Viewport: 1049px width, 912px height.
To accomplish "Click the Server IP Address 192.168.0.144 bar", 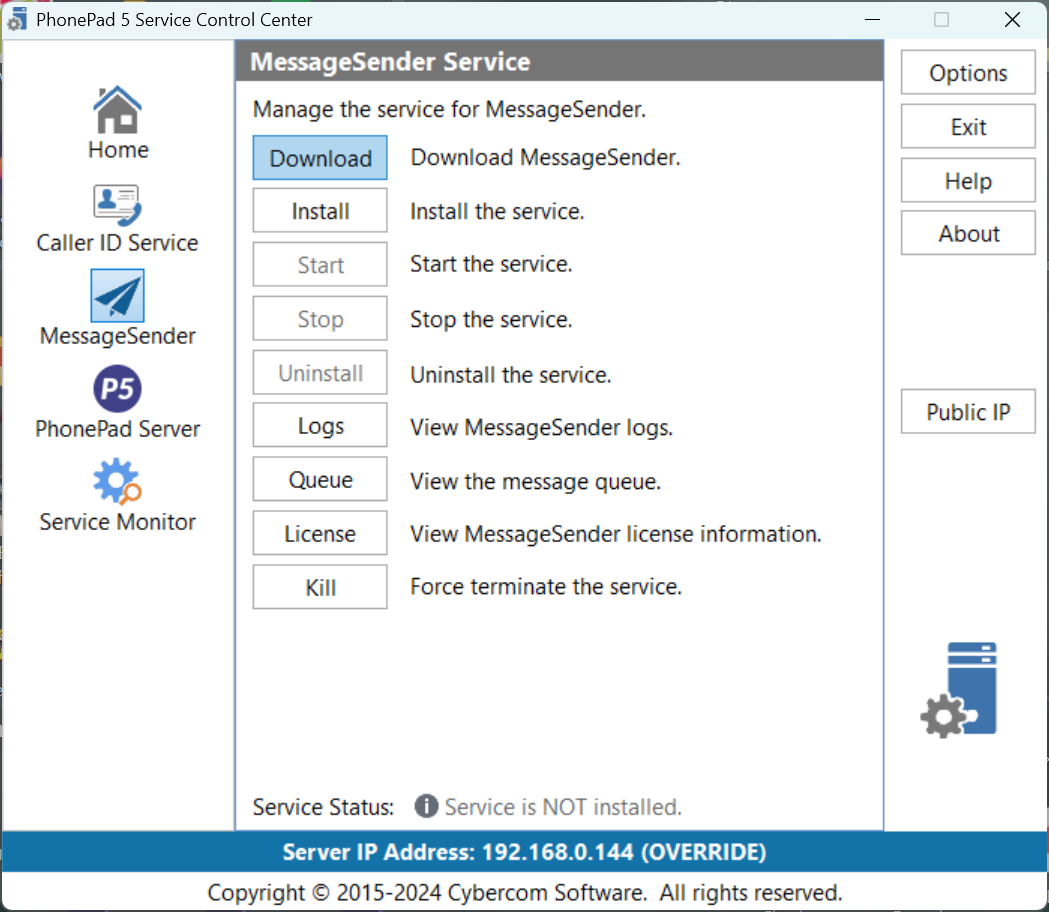I will point(524,852).
